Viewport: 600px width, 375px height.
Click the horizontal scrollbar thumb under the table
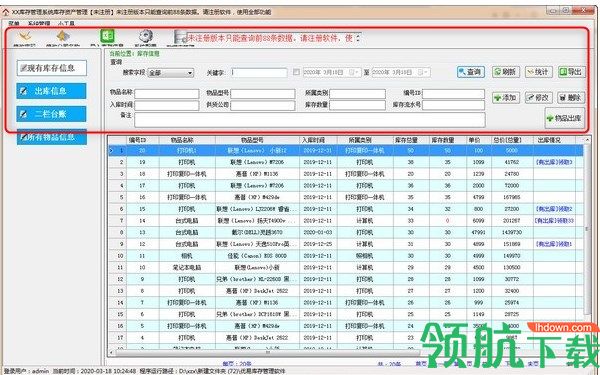pyautogui.click(x=267, y=353)
